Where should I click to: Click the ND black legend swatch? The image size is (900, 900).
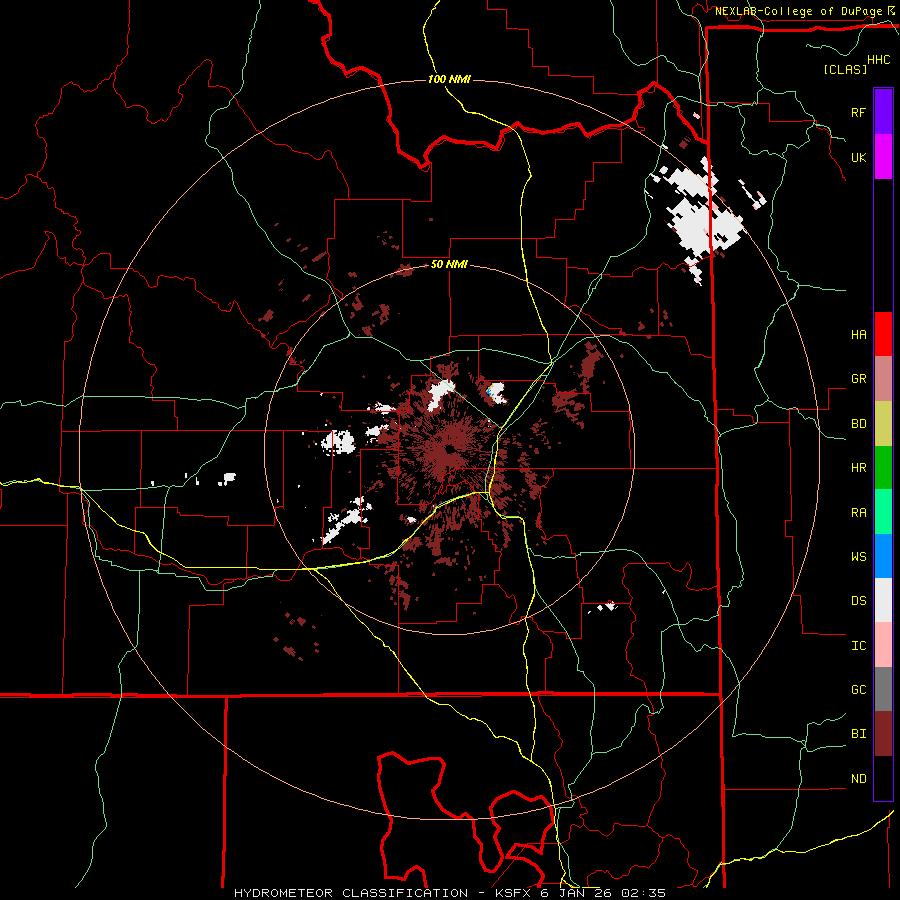point(883,778)
